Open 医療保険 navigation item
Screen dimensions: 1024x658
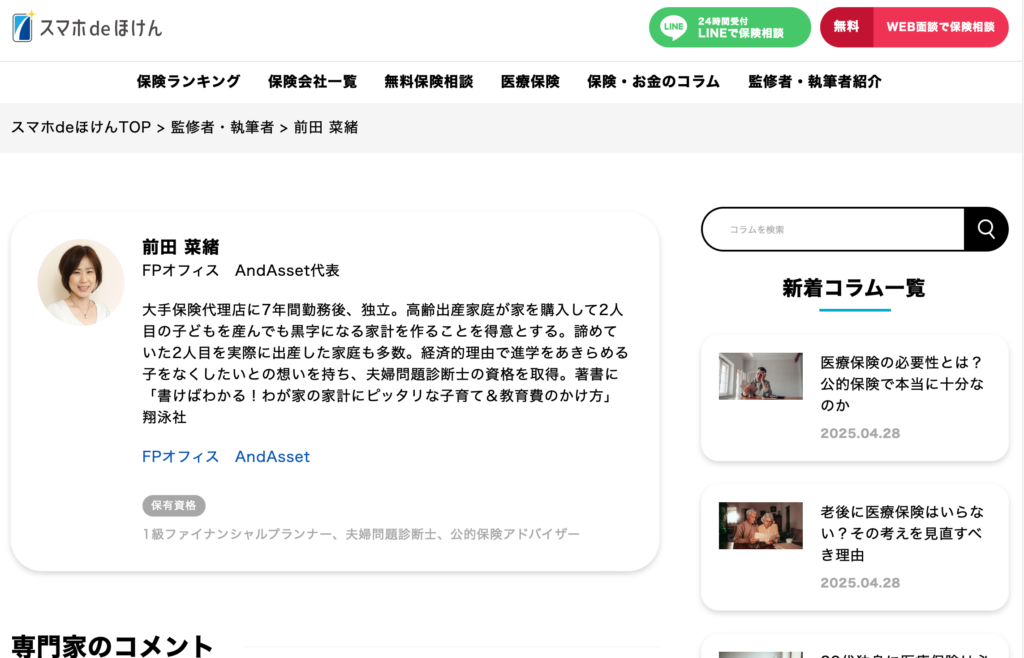click(x=530, y=82)
